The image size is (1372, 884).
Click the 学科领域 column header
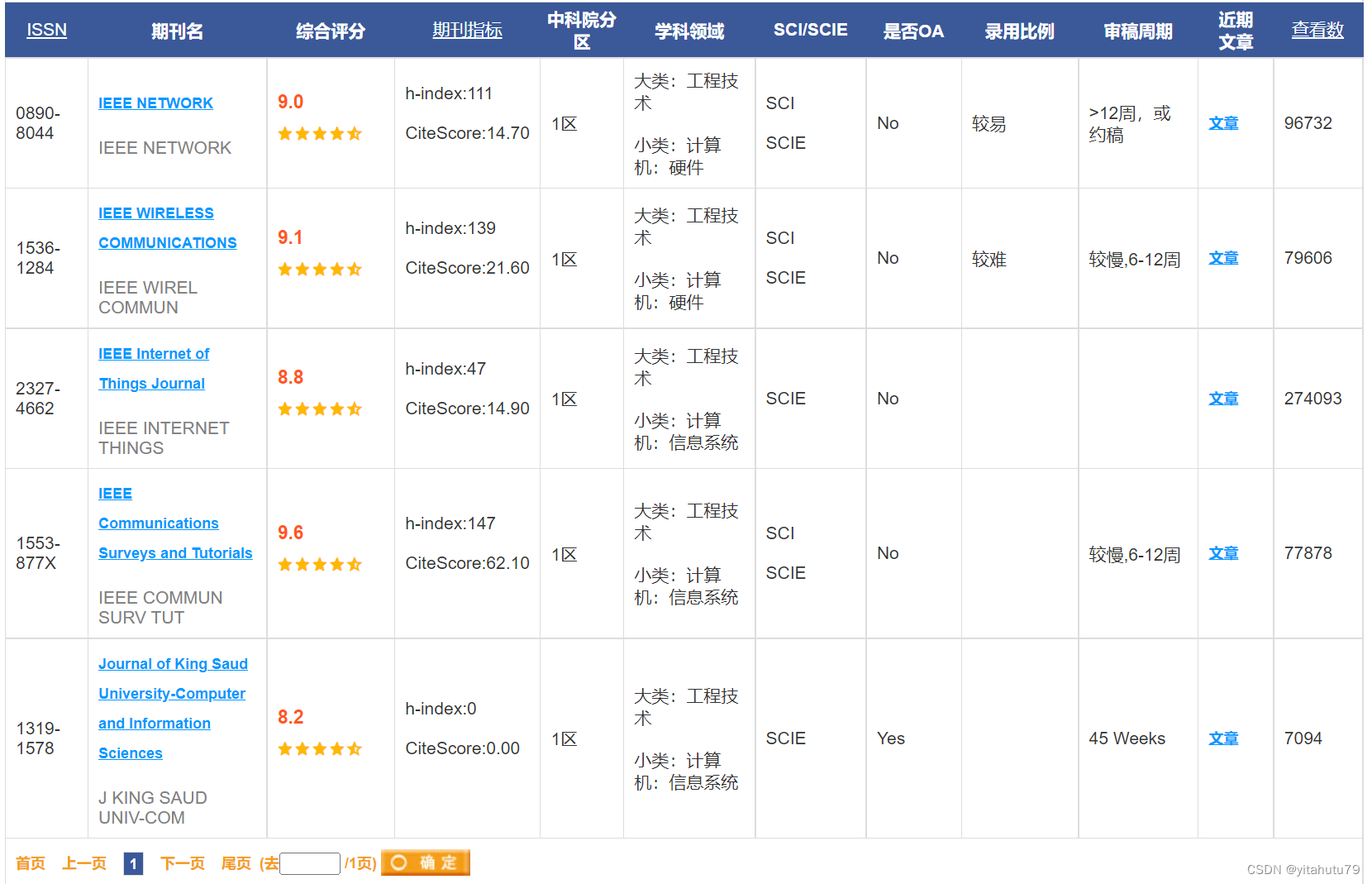tap(689, 31)
